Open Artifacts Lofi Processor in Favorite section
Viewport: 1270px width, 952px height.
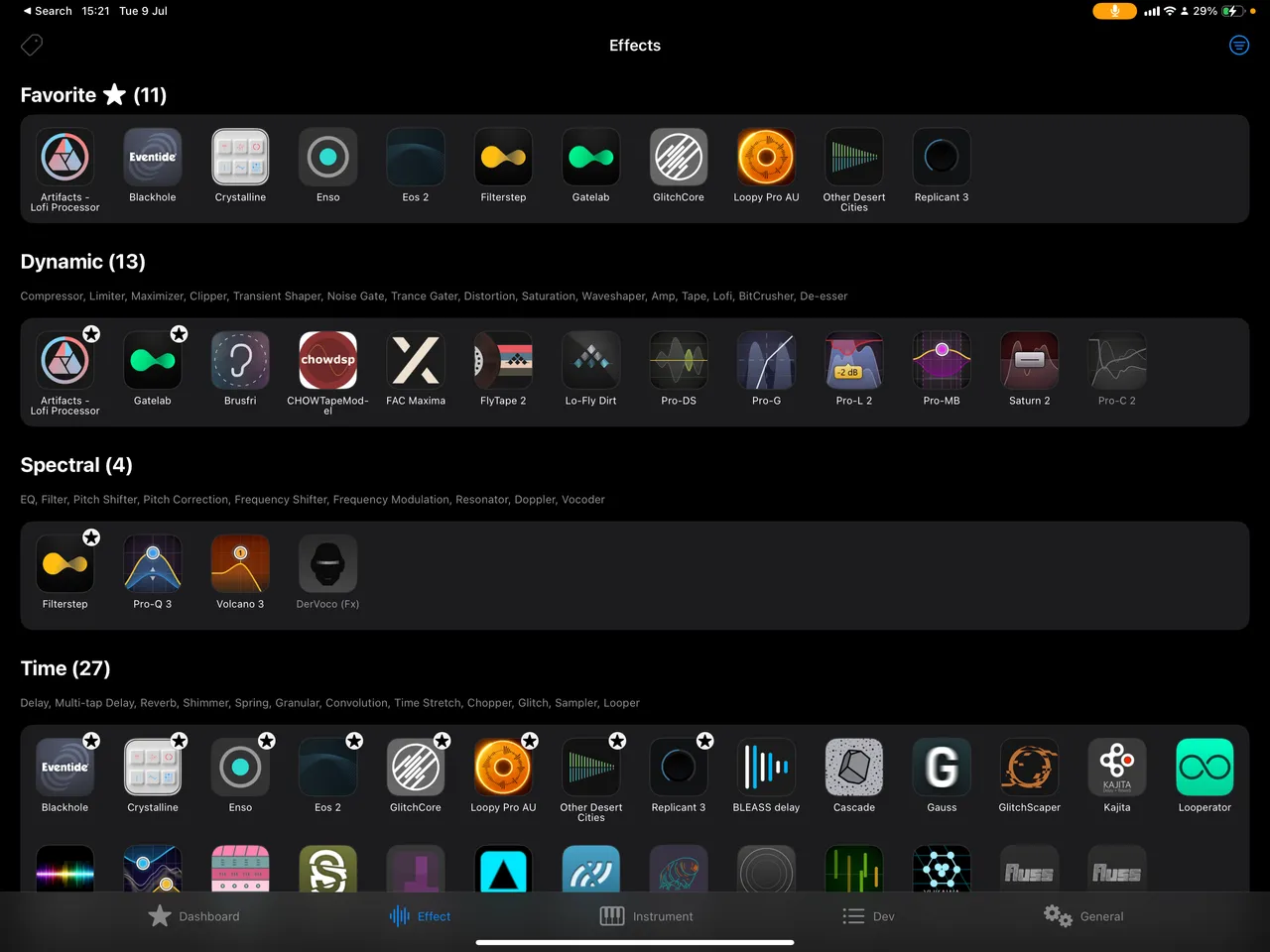pyautogui.click(x=65, y=157)
